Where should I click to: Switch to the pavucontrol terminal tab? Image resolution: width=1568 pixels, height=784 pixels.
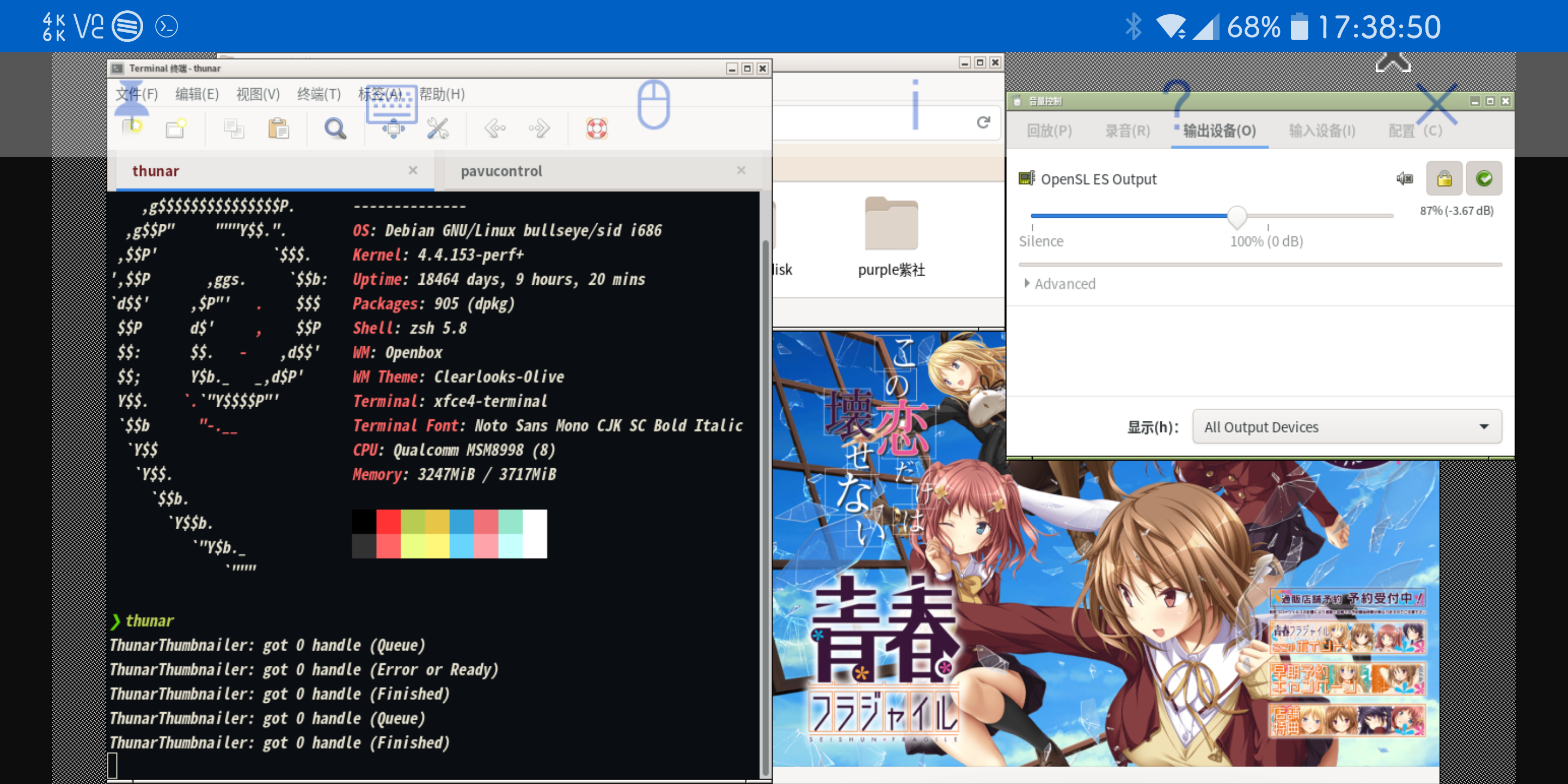pyautogui.click(x=501, y=171)
